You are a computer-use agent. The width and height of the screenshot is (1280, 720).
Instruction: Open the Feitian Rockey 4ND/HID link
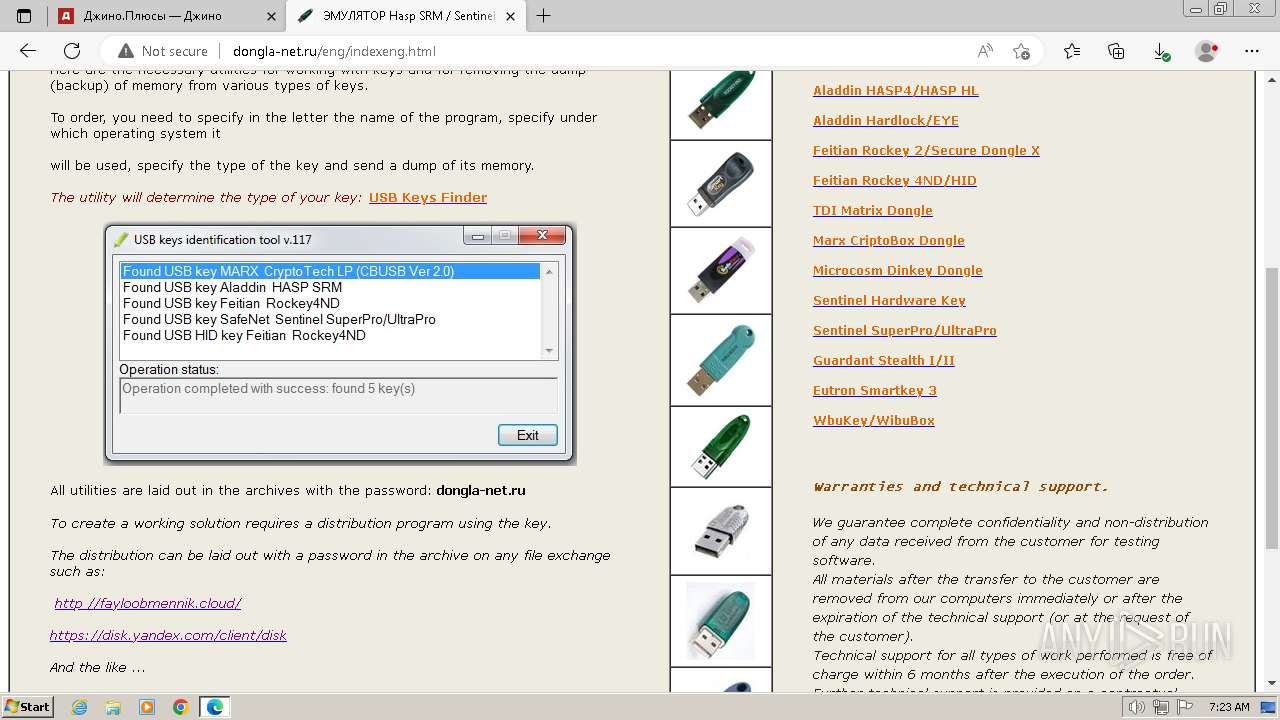coord(895,180)
